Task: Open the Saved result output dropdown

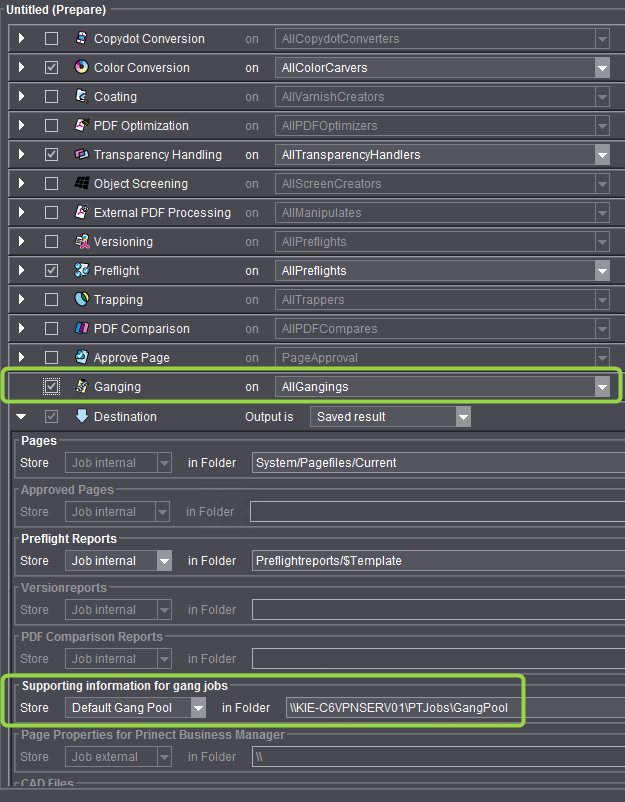Action: [462, 417]
